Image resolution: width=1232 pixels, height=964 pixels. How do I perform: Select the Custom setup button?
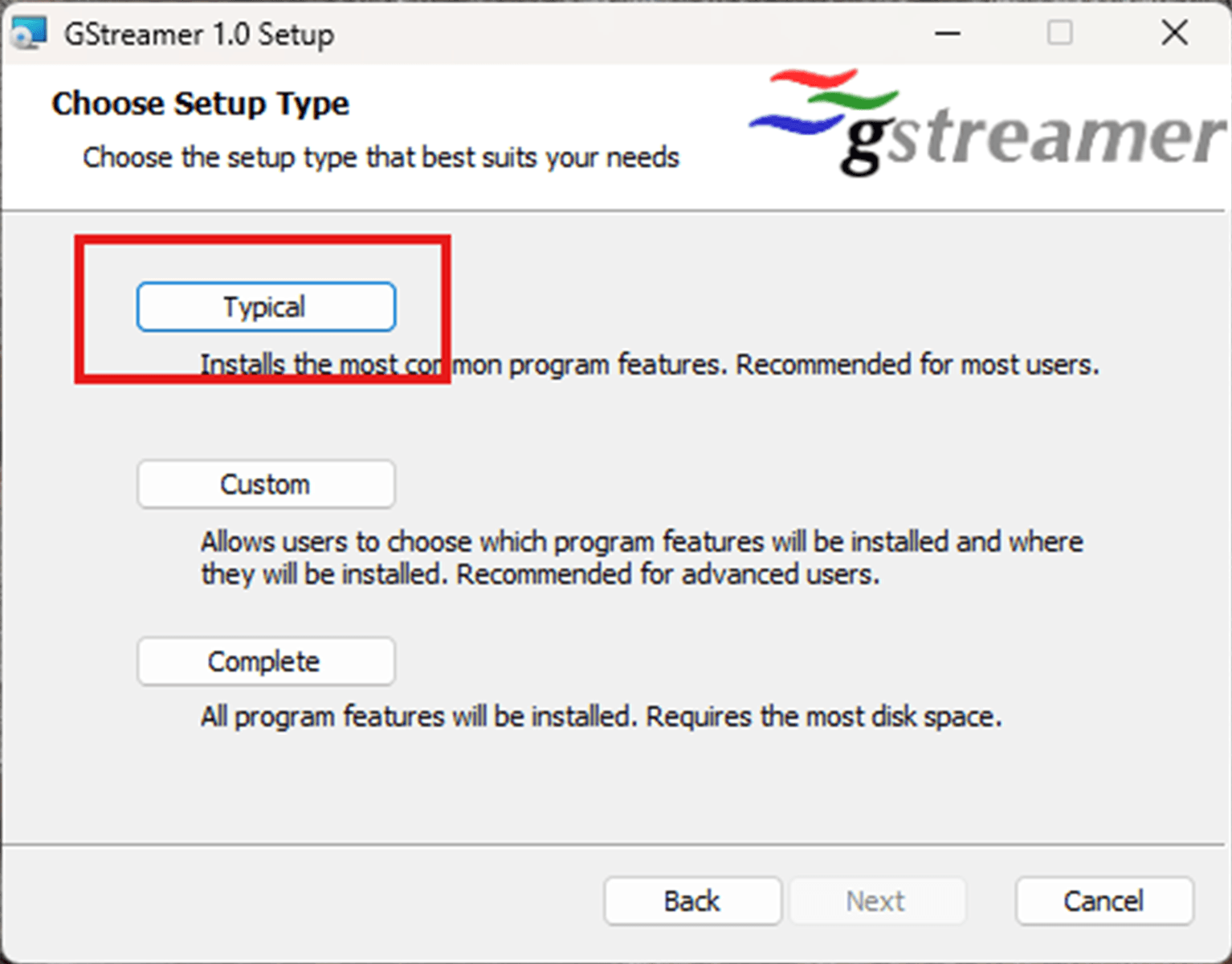pos(266,484)
